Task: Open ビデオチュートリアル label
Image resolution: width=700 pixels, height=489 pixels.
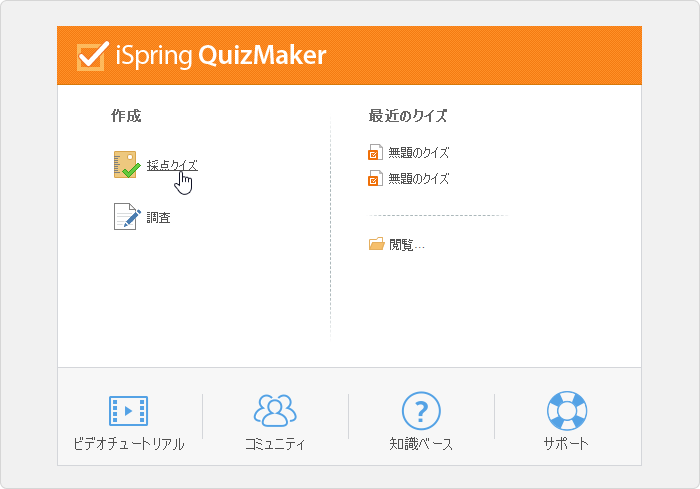Action: (x=129, y=444)
